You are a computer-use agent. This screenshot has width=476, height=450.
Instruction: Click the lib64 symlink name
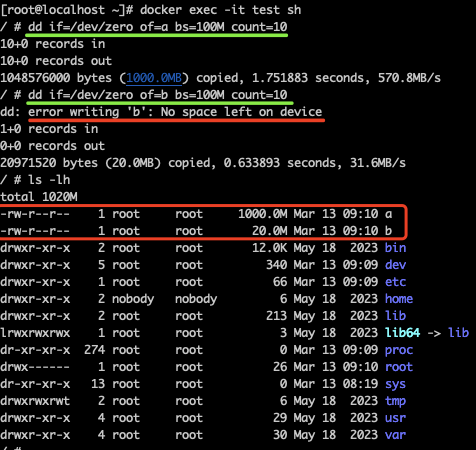pos(402,333)
